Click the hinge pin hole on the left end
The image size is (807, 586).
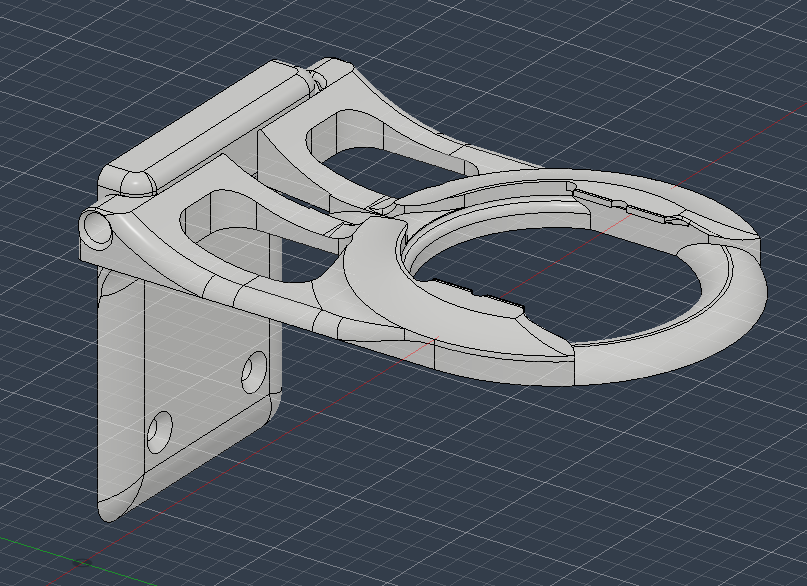tap(98, 229)
